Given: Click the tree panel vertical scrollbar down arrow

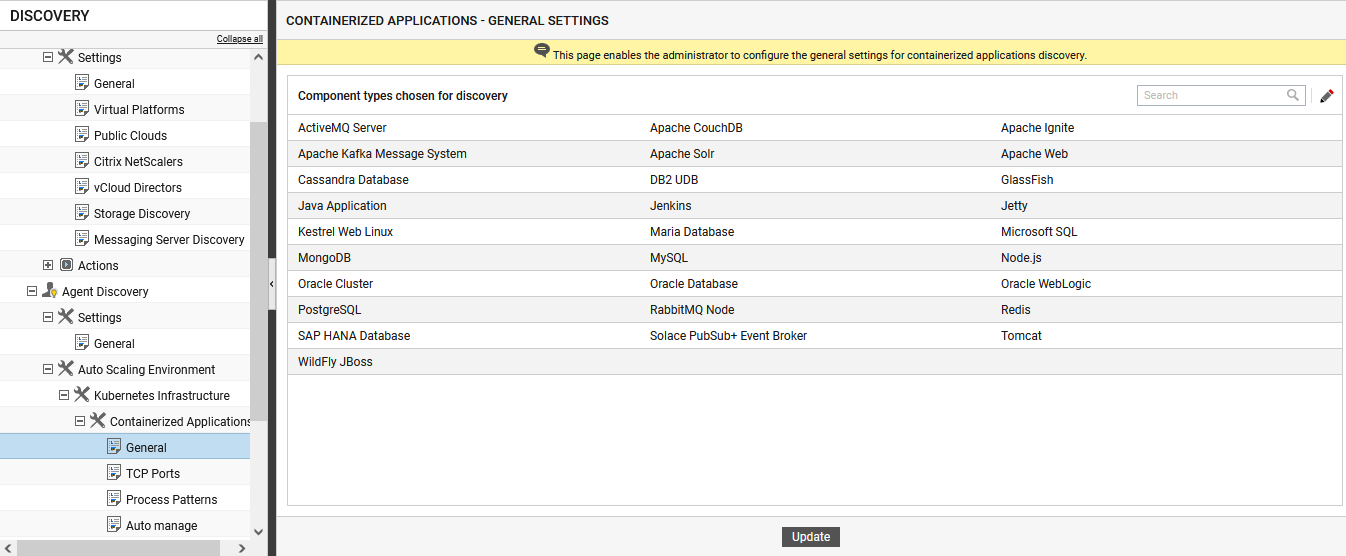Looking at the screenshot, I should (x=259, y=532).
